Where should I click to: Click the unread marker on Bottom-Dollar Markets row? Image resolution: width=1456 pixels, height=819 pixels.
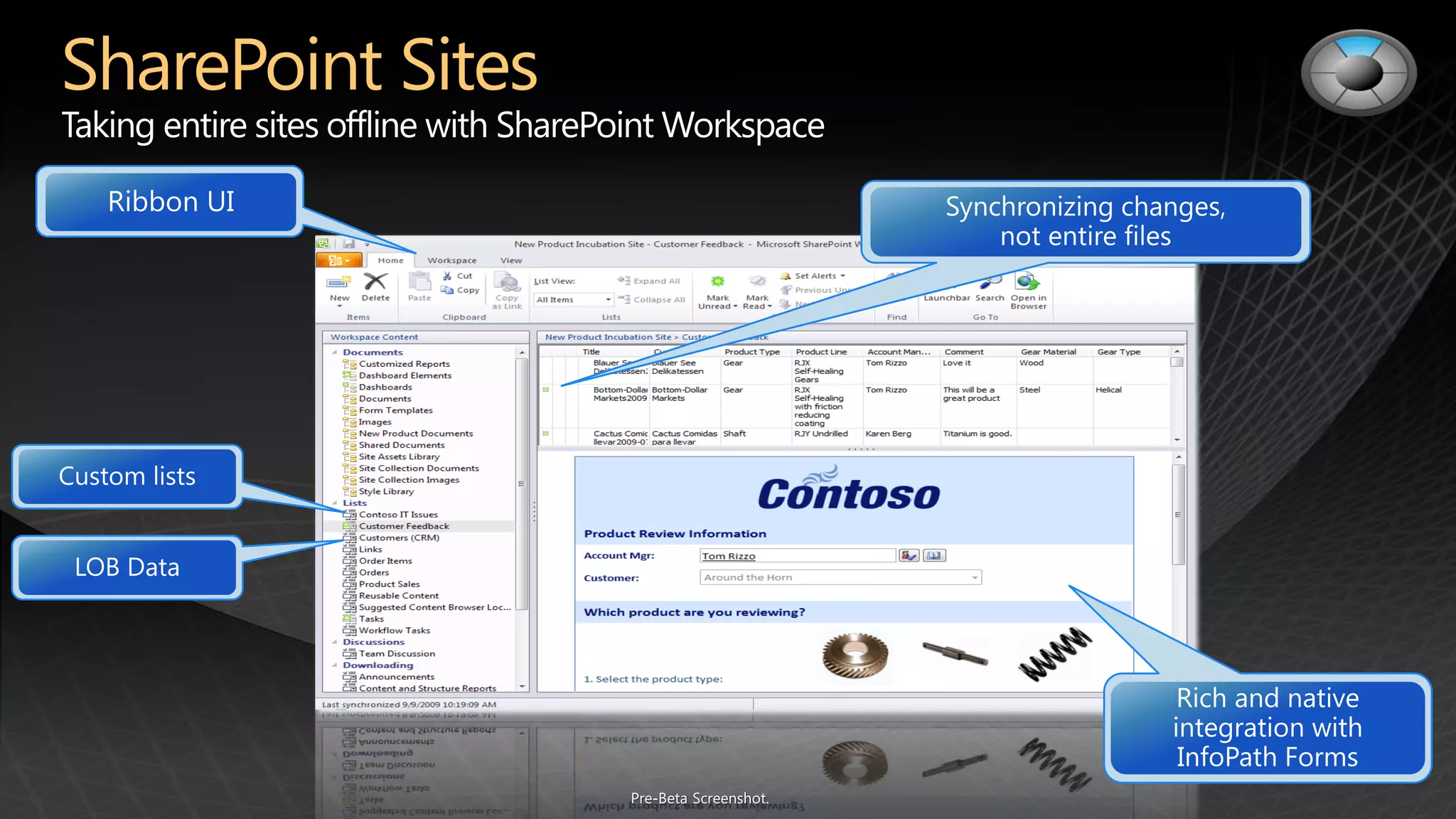[546, 390]
